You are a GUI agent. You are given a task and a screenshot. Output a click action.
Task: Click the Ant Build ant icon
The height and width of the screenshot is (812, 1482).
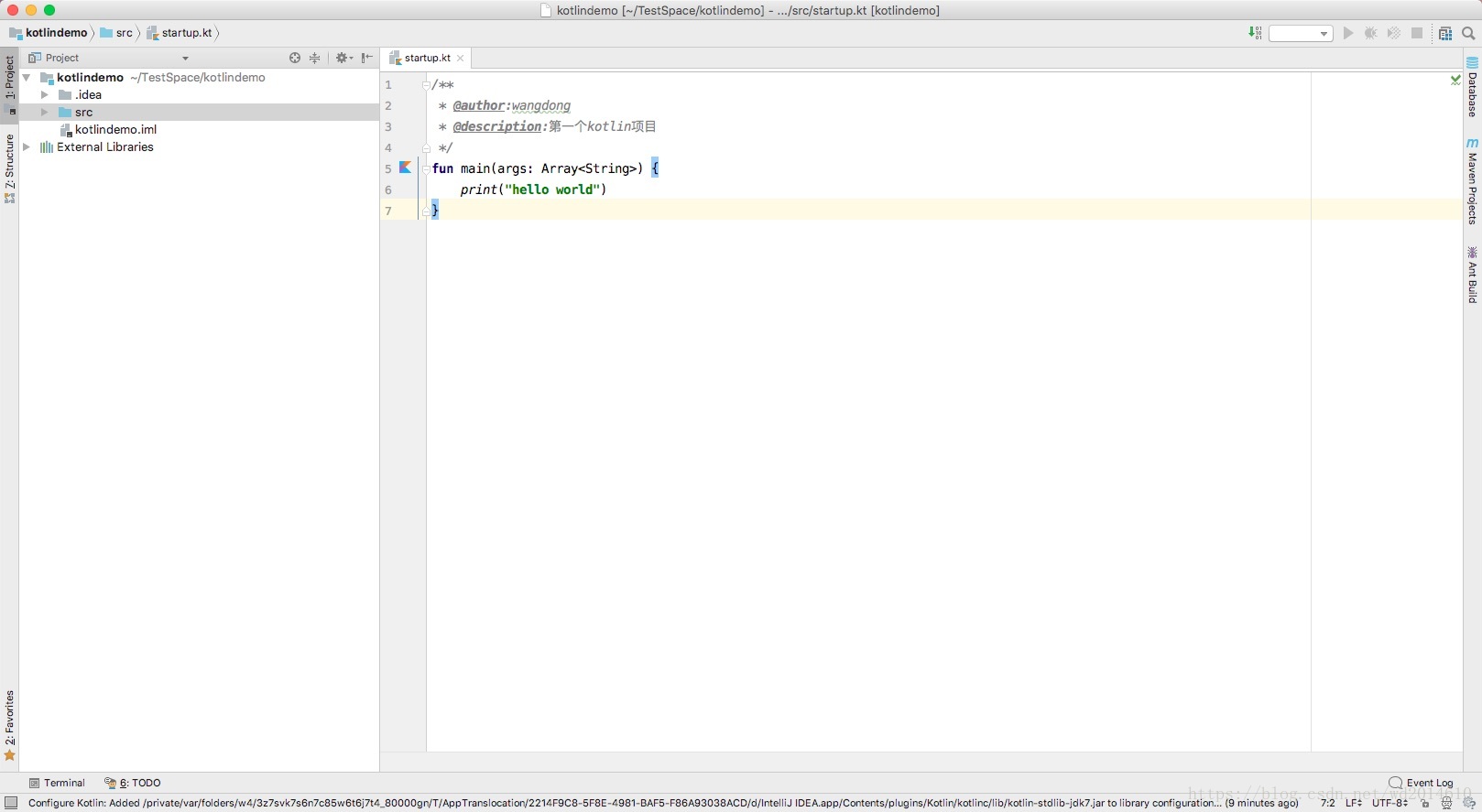point(1473,253)
